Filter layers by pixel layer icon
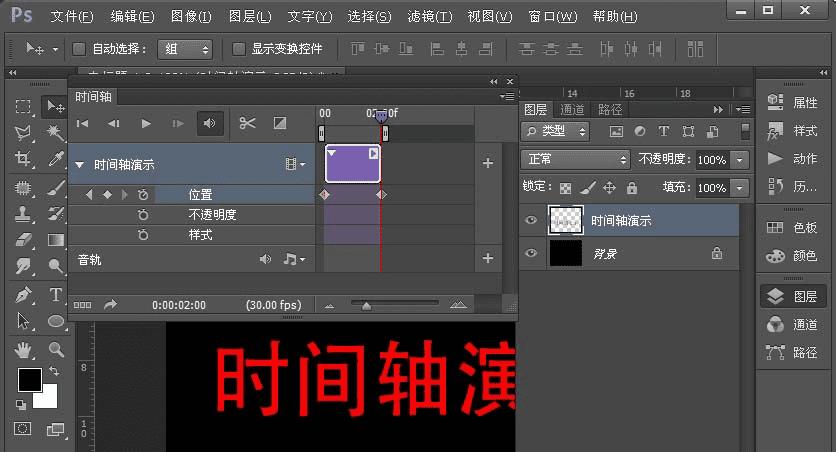836x452 pixels. point(616,131)
